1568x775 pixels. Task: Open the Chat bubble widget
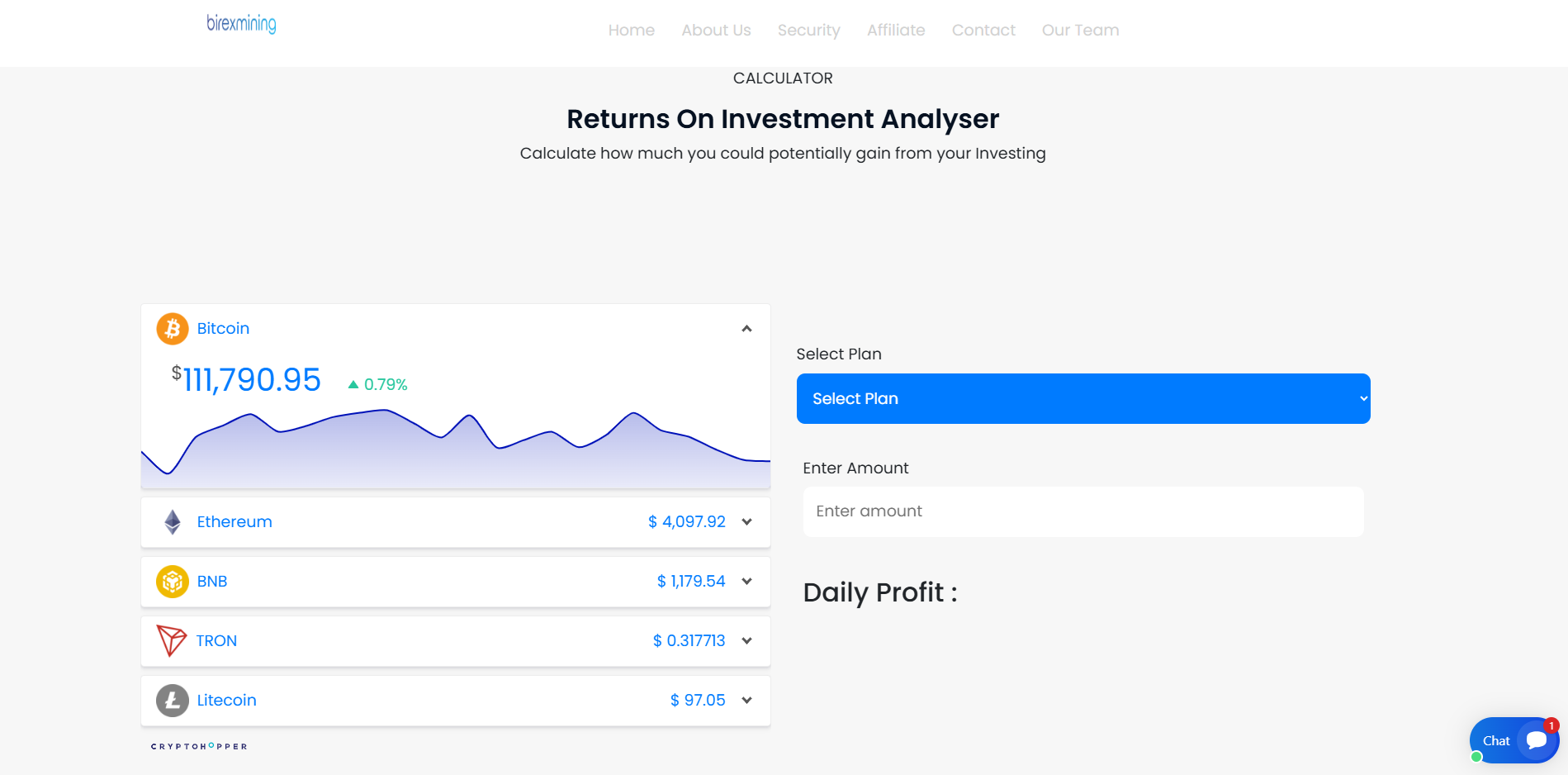click(1514, 740)
